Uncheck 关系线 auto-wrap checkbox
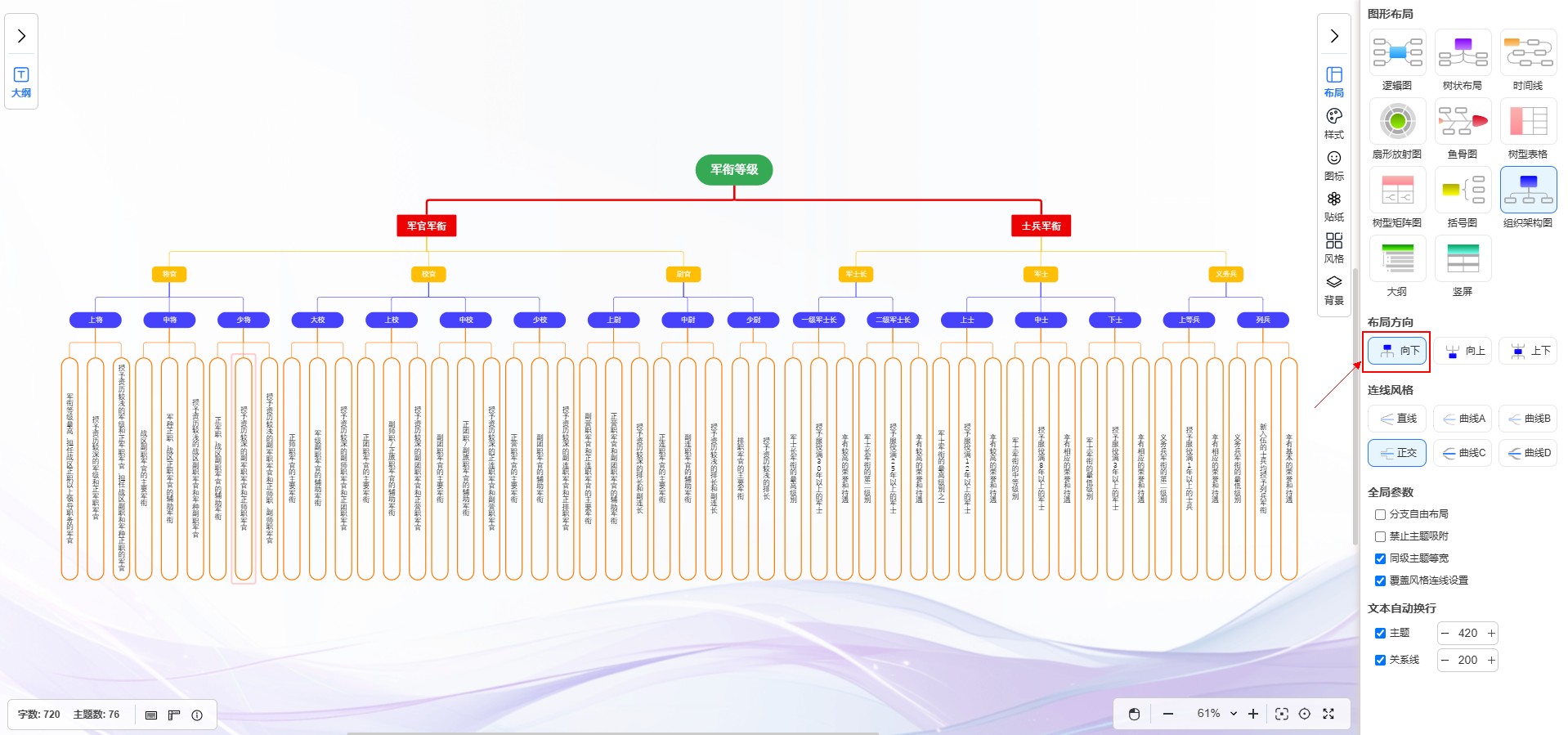 point(1381,660)
